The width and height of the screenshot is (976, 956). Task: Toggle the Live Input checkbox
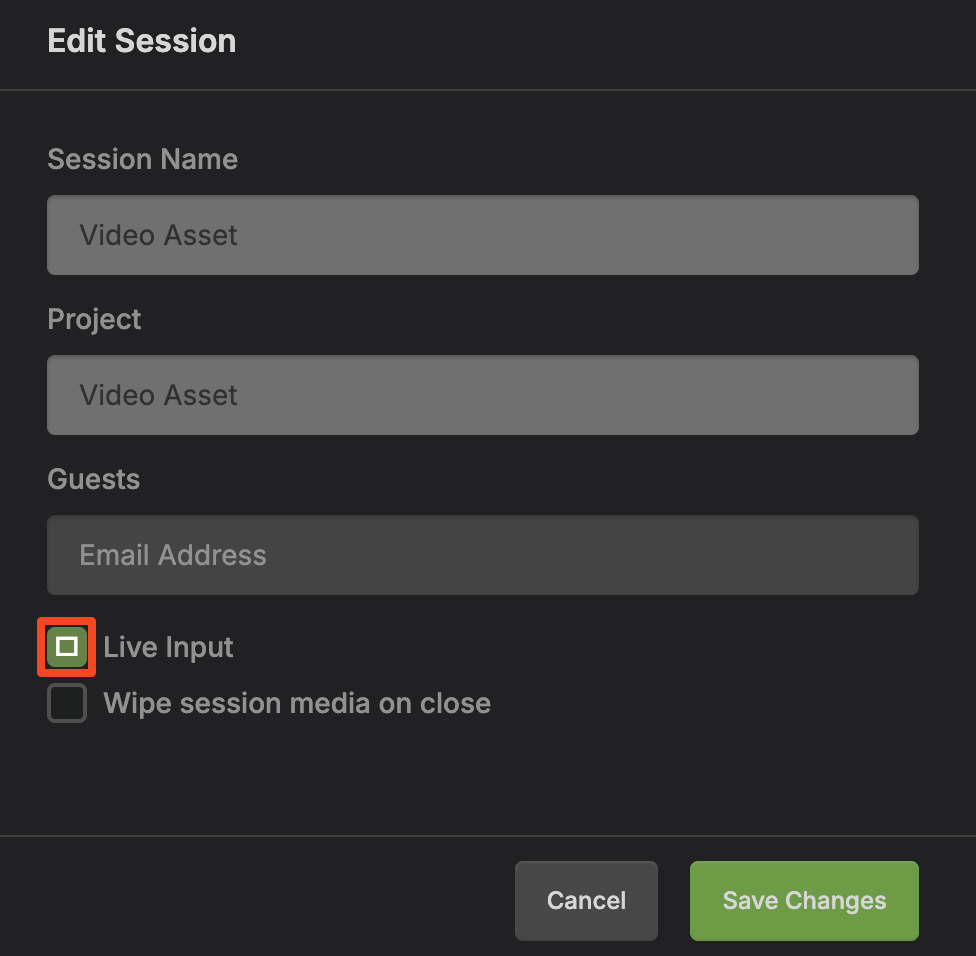[67, 647]
